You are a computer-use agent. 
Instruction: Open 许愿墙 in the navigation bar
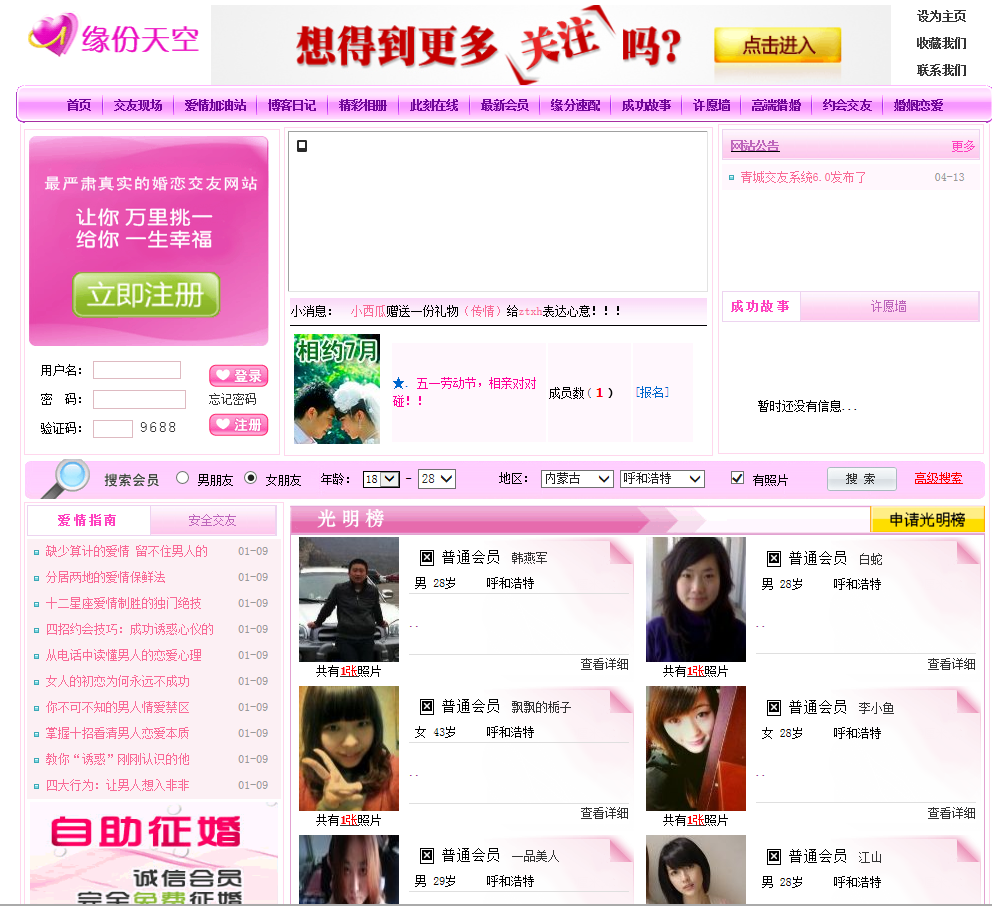[712, 105]
